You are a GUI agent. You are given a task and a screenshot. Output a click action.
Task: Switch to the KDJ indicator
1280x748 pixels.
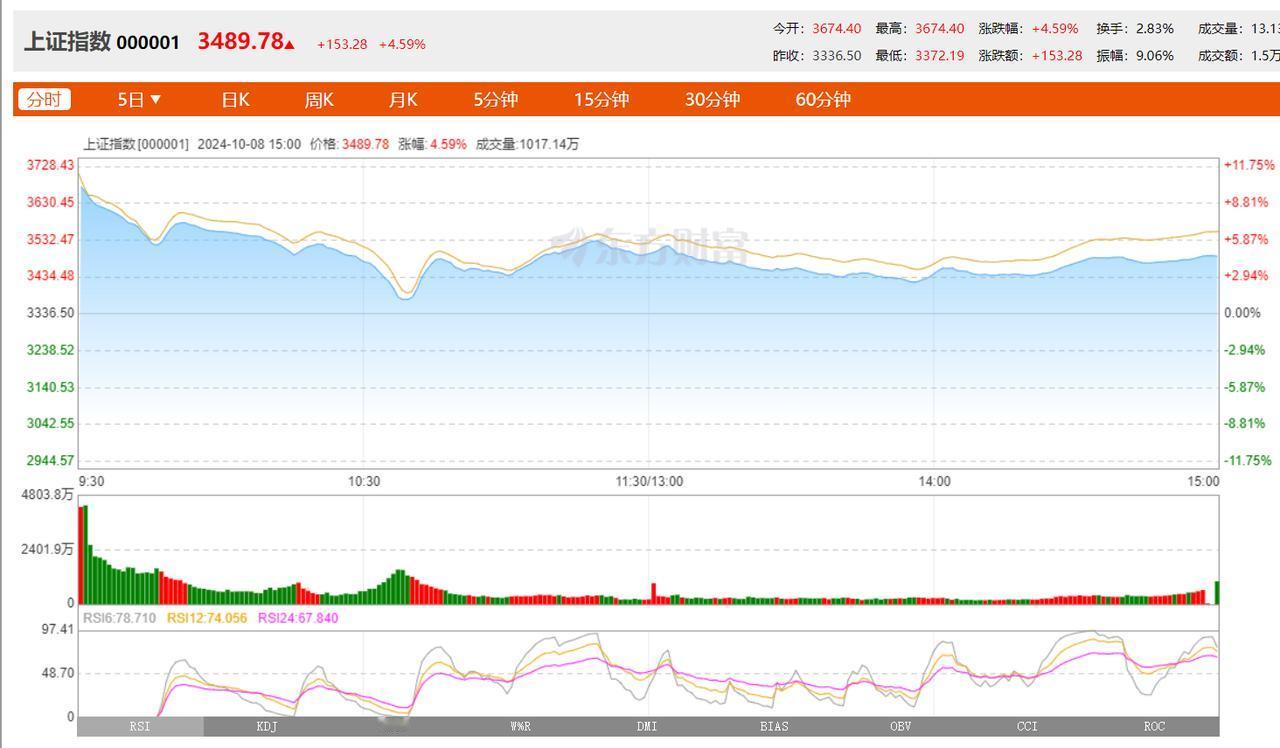click(267, 727)
